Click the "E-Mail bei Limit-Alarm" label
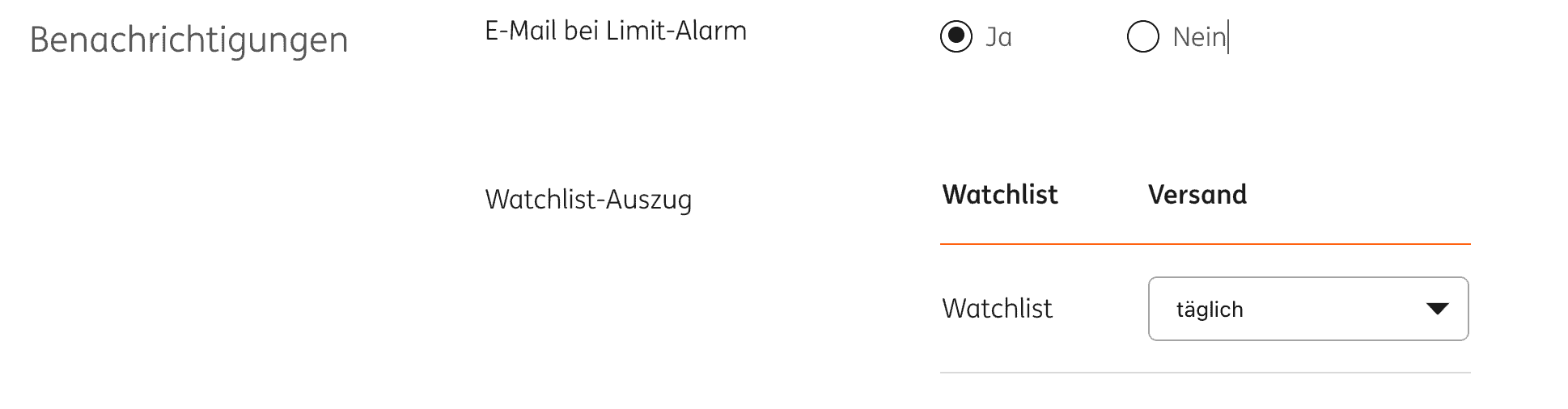Viewport: 1568px width, 409px height. (x=615, y=31)
